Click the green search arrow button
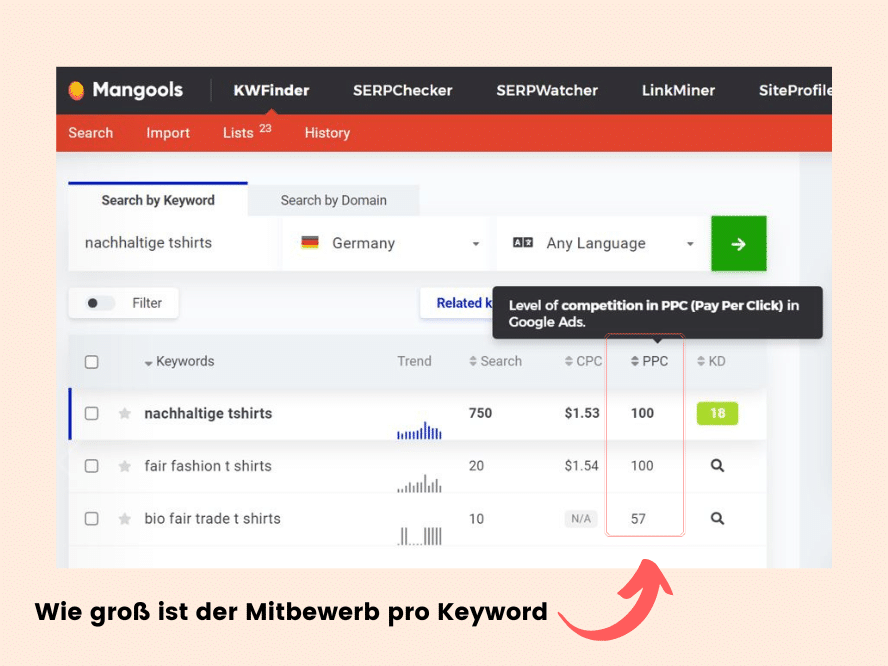 pyautogui.click(x=738, y=243)
